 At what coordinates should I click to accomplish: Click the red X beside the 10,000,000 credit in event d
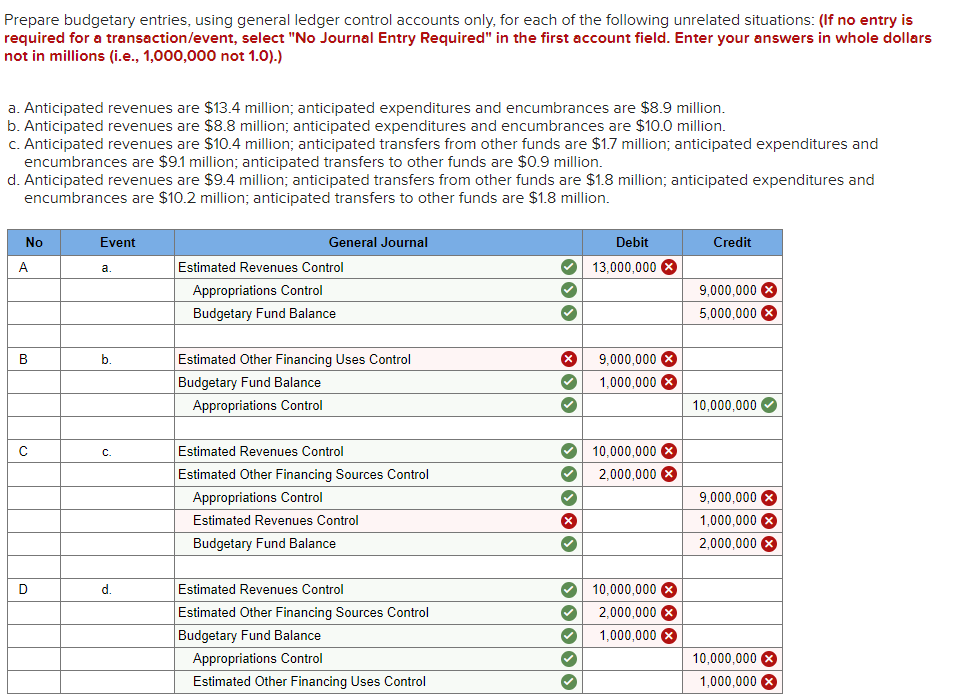click(769, 659)
